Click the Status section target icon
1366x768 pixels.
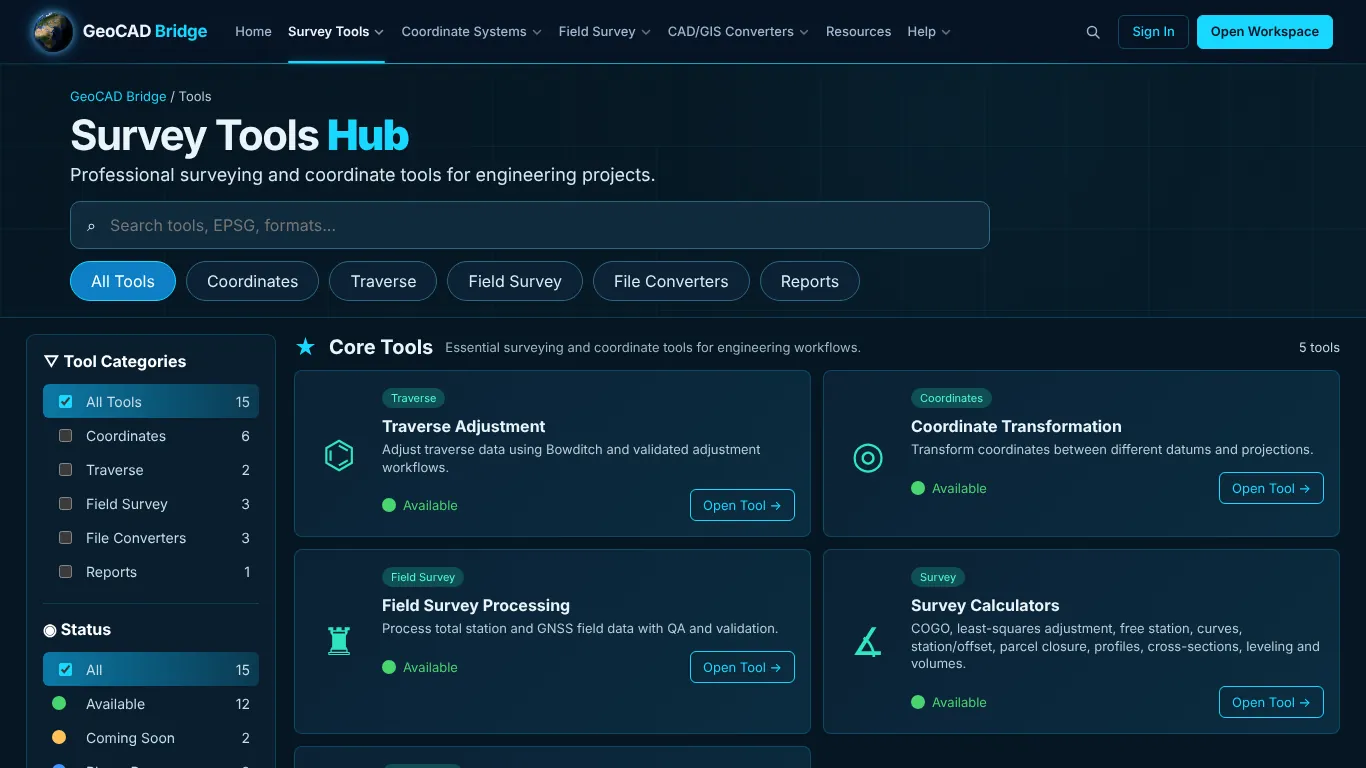[x=50, y=630]
